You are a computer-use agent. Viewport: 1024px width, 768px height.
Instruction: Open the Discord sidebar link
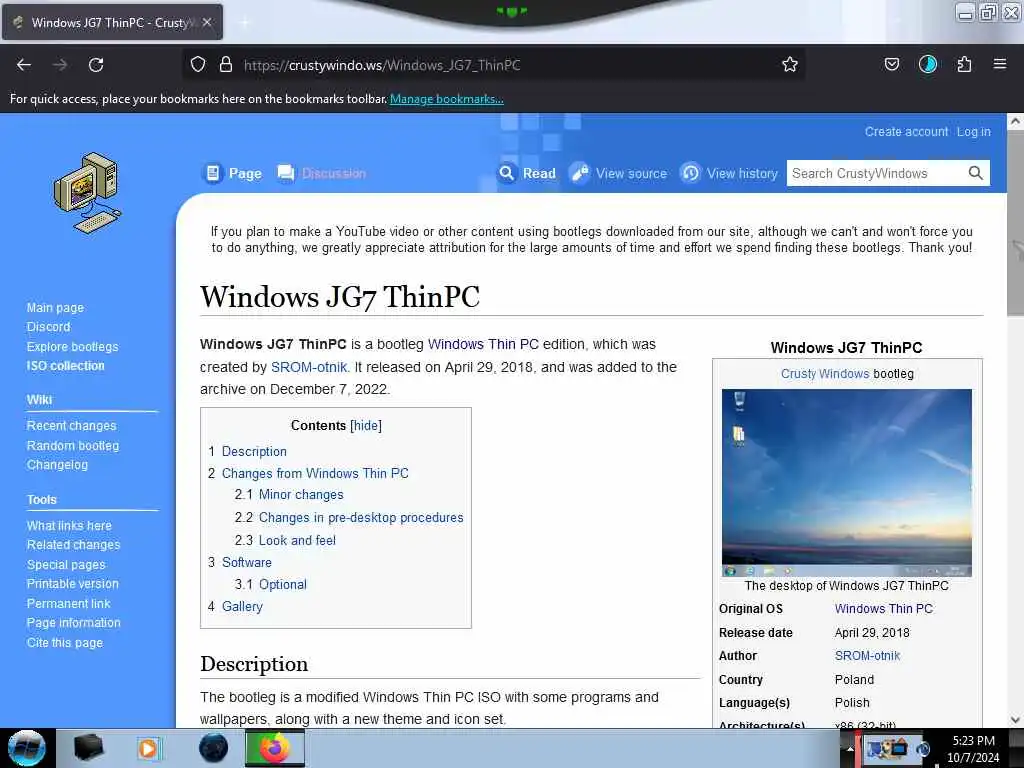point(48,327)
